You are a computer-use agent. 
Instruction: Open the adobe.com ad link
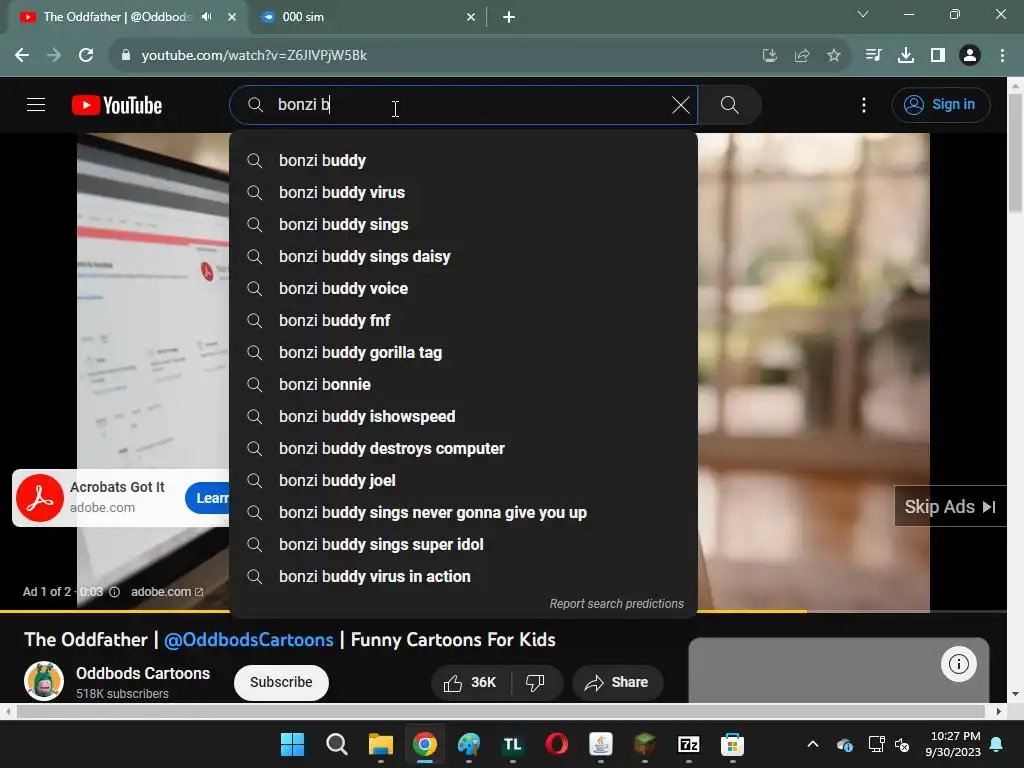tap(167, 592)
